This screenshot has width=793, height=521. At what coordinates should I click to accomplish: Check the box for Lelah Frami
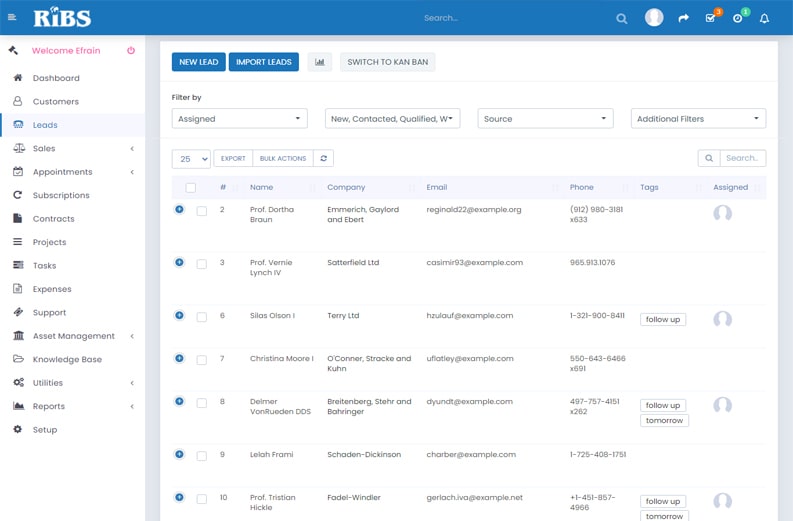coord(202,456)
